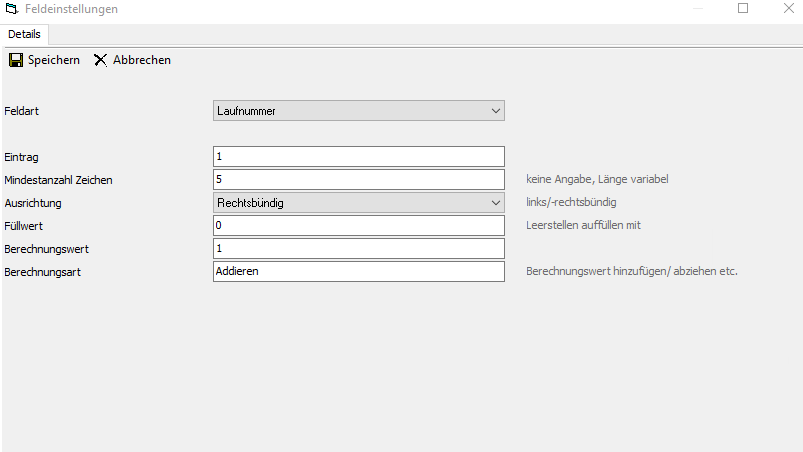This screenshot has height=452, width=803.
Task: Close the Feldeinstellungen window
Action: point(788,9)
